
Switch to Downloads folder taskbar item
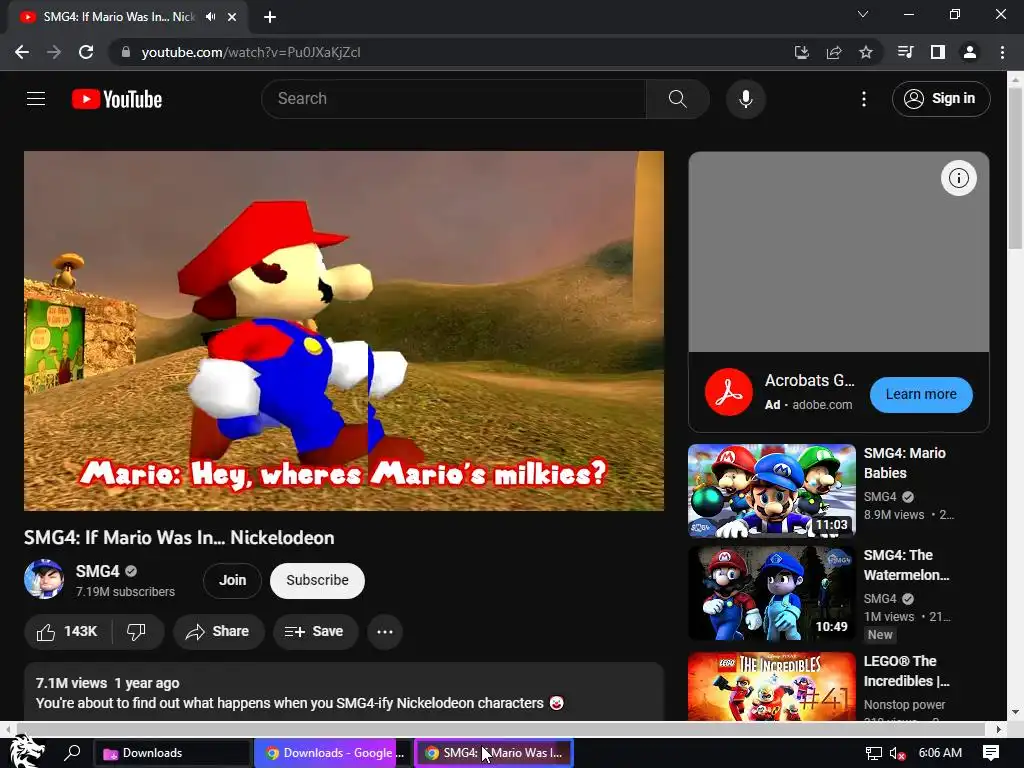coord(172,753)
